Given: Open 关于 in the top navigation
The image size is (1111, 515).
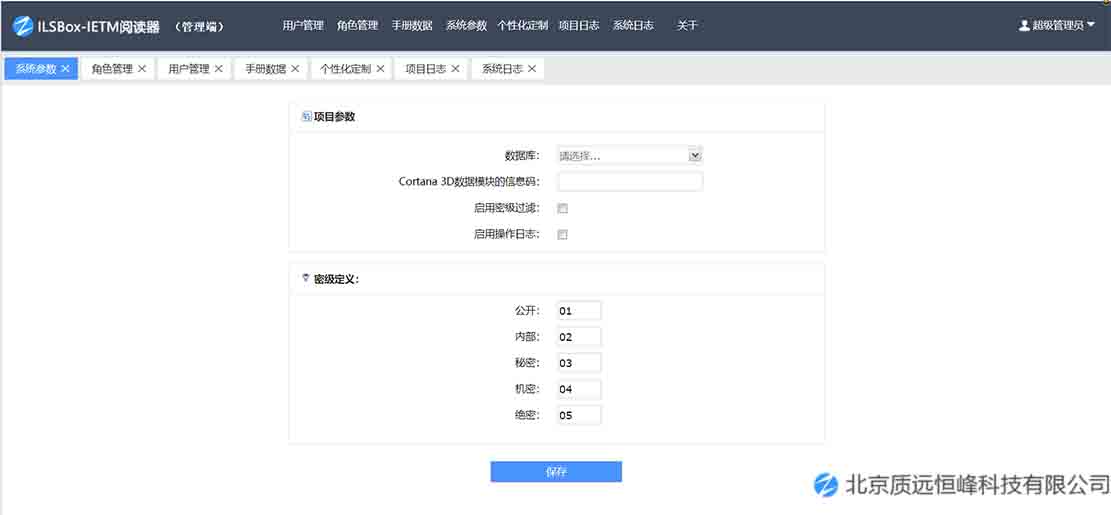Looking at the screenshot, I should pos(687,26).
